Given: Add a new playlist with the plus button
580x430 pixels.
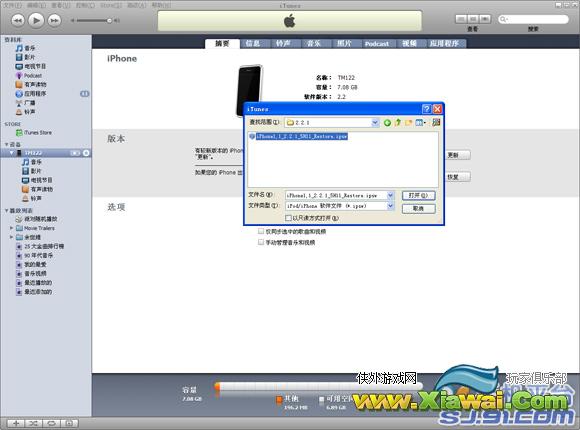Looking at the screenshot, I should point(16,423).
